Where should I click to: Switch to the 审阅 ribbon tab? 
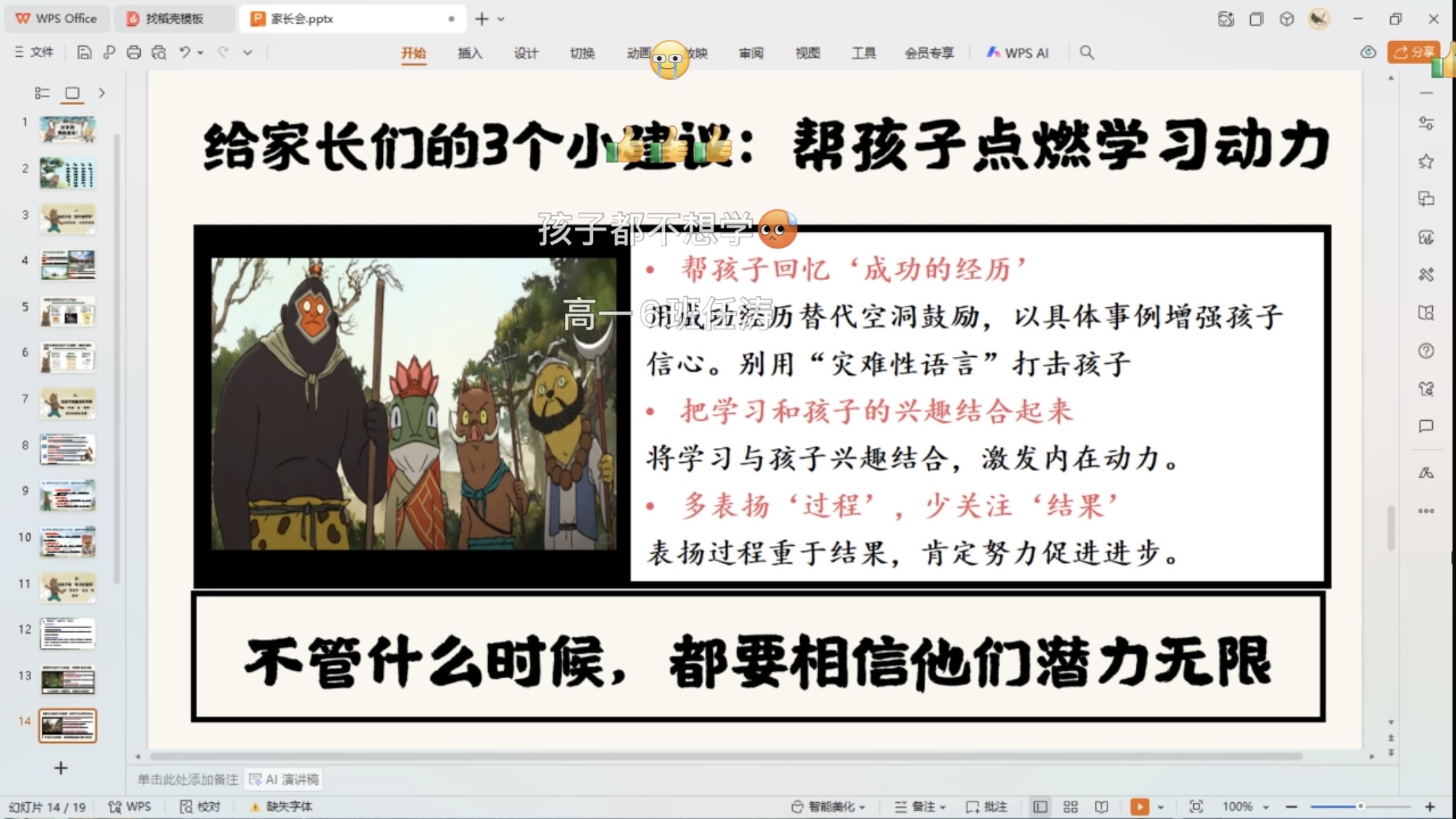tap(751, 53)
